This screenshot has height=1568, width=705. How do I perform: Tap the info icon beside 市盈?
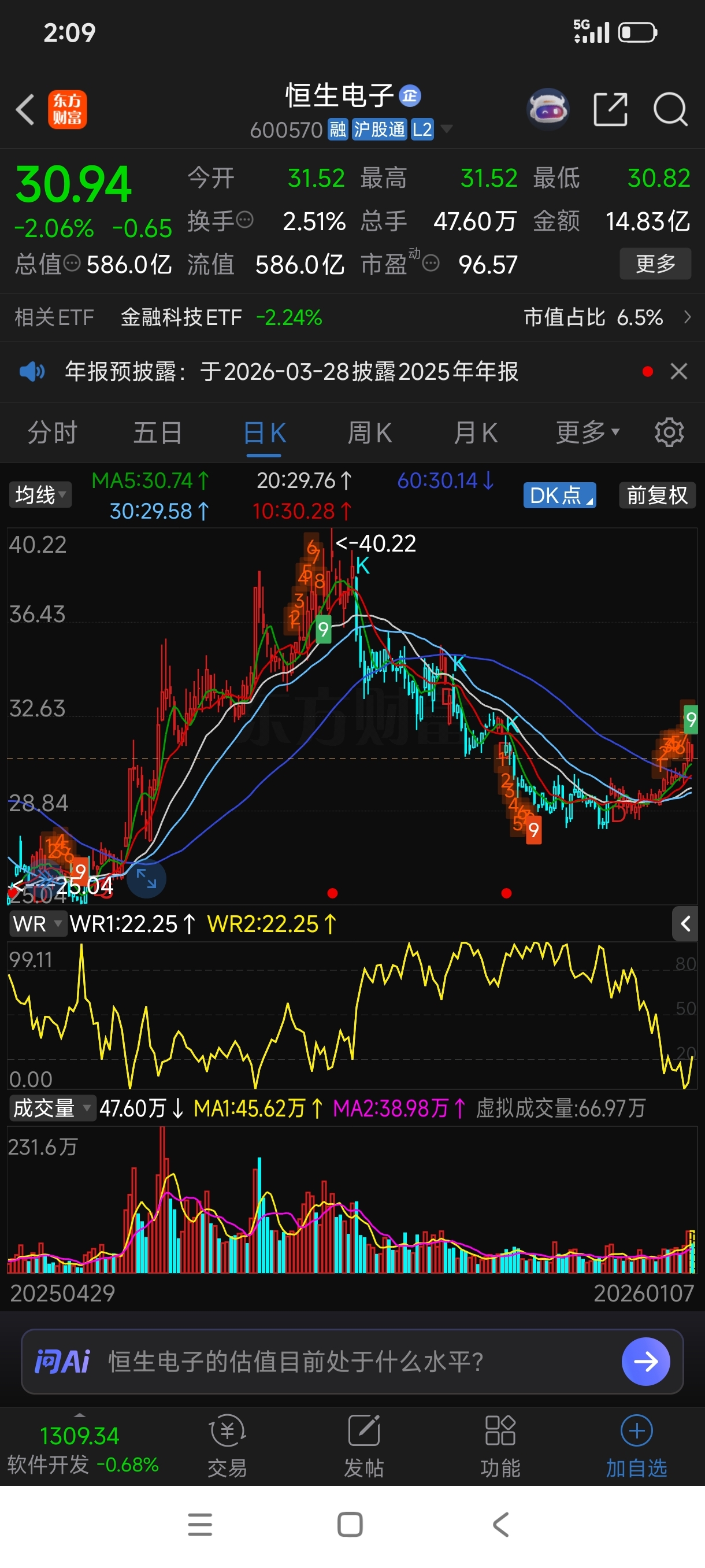click(x=431, y=264)
